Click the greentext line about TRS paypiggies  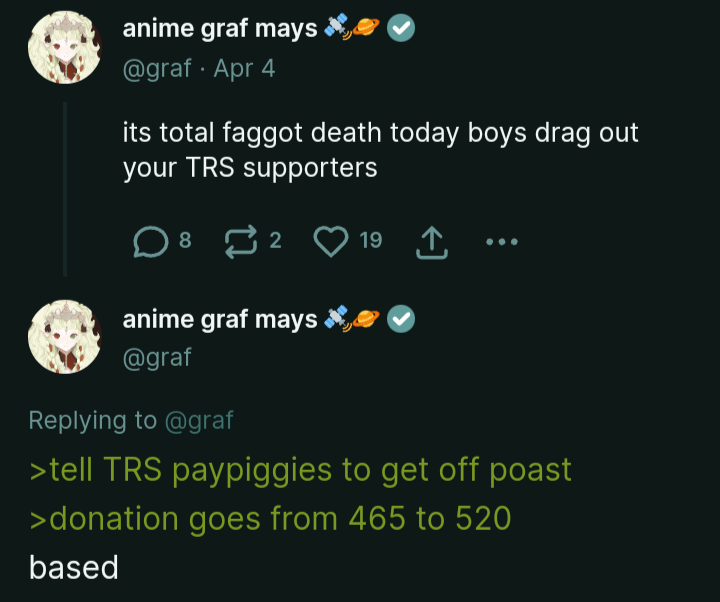300,470
